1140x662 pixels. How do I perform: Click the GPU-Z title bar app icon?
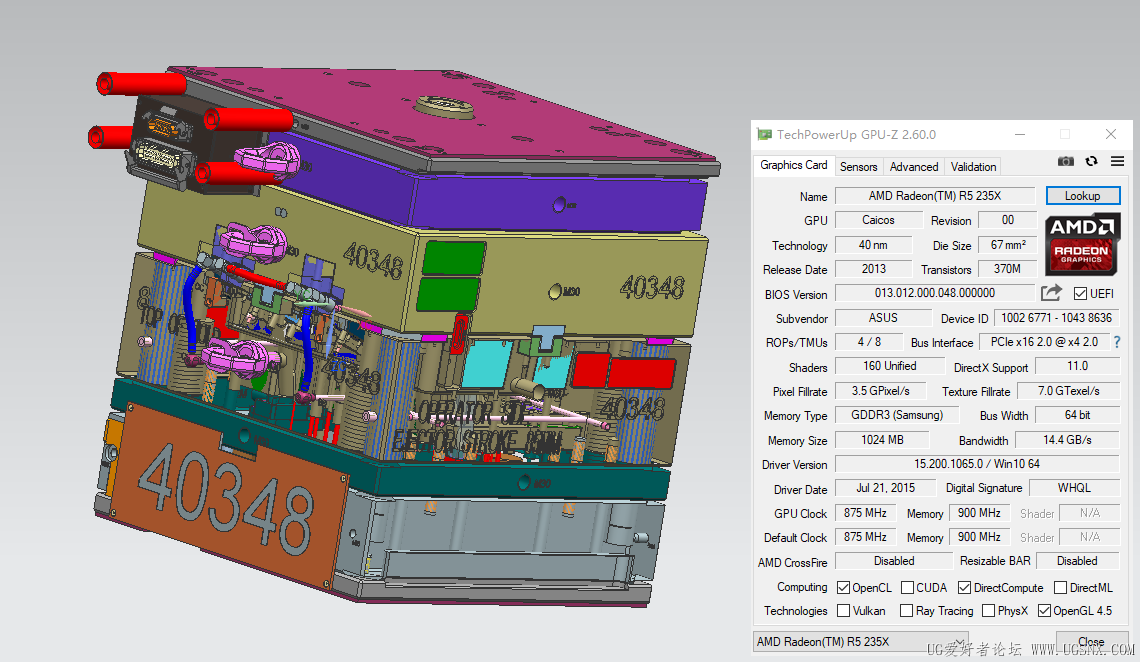[x=764, y=134]
